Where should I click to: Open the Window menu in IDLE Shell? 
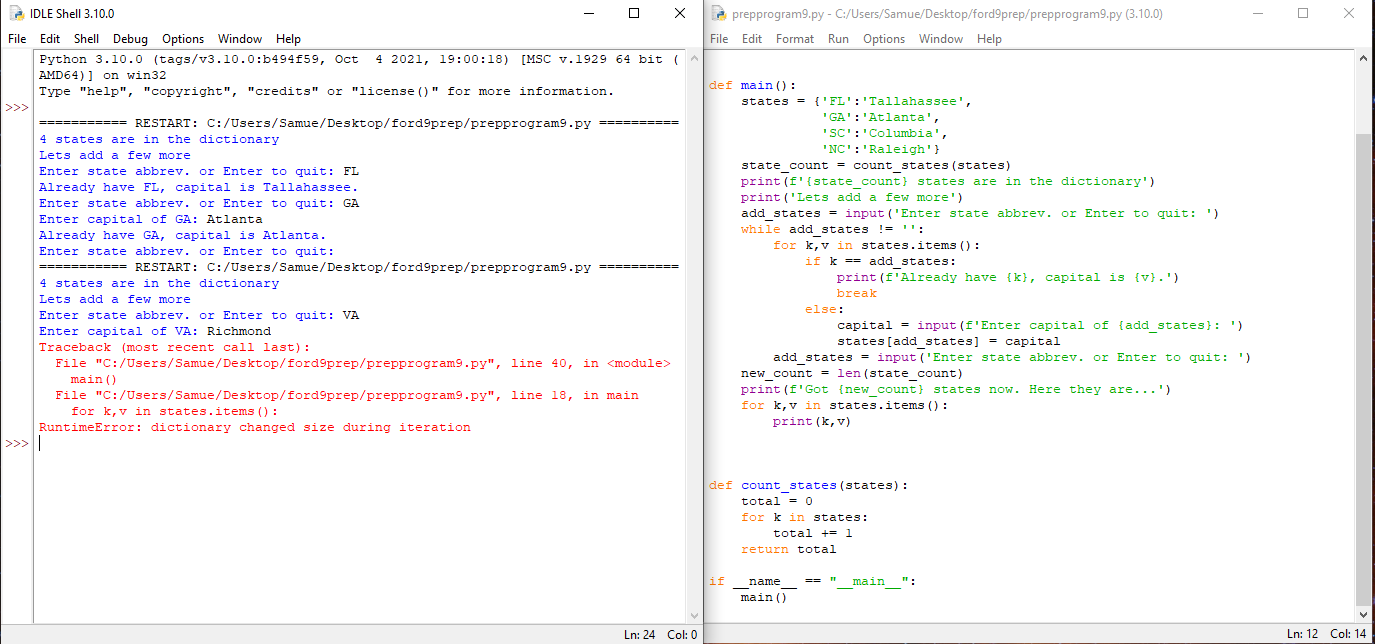[x=240, y=39]
